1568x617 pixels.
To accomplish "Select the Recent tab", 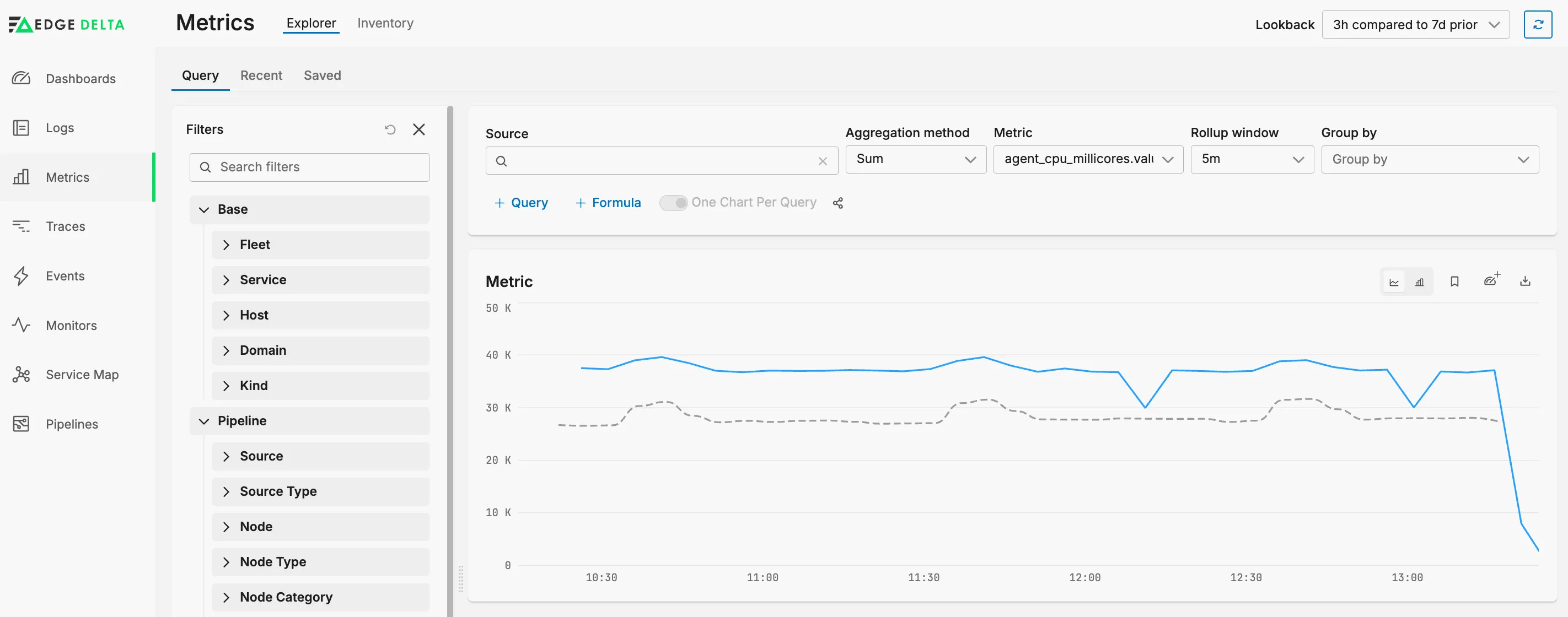I will coord(261,75).
